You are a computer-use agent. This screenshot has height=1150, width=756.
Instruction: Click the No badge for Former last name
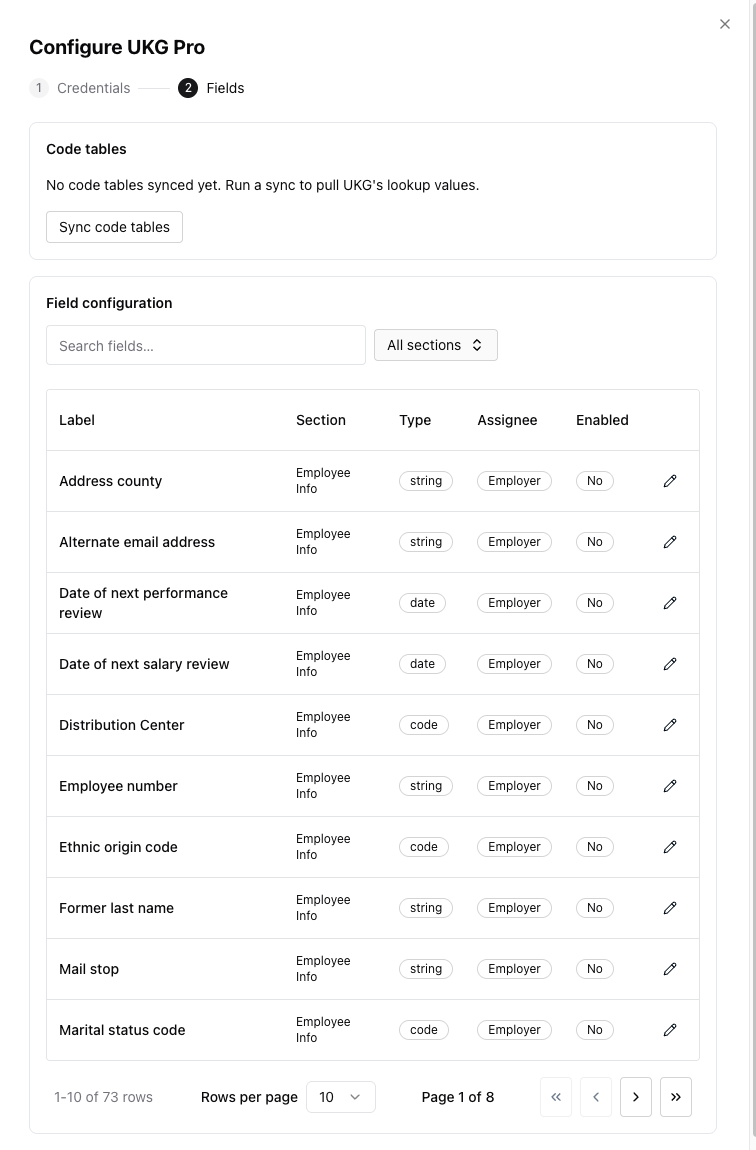click(x=595, y=907)
